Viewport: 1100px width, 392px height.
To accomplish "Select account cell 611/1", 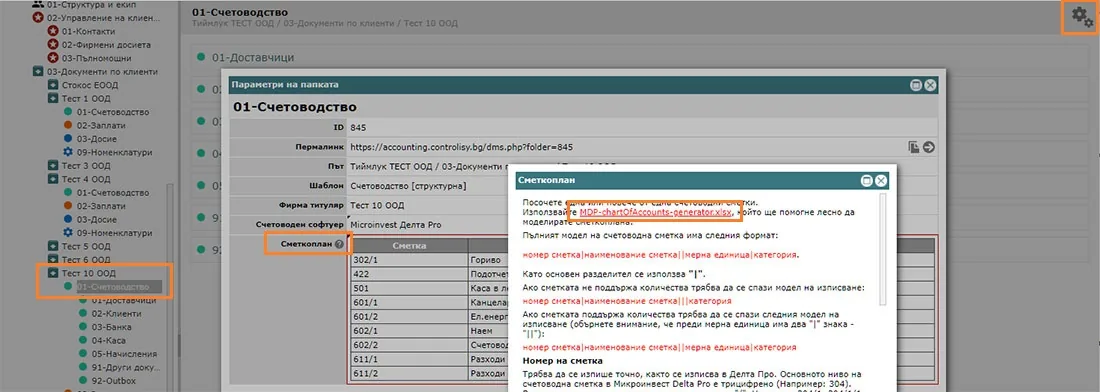I will pyautogui.click(x=409, y=360).
